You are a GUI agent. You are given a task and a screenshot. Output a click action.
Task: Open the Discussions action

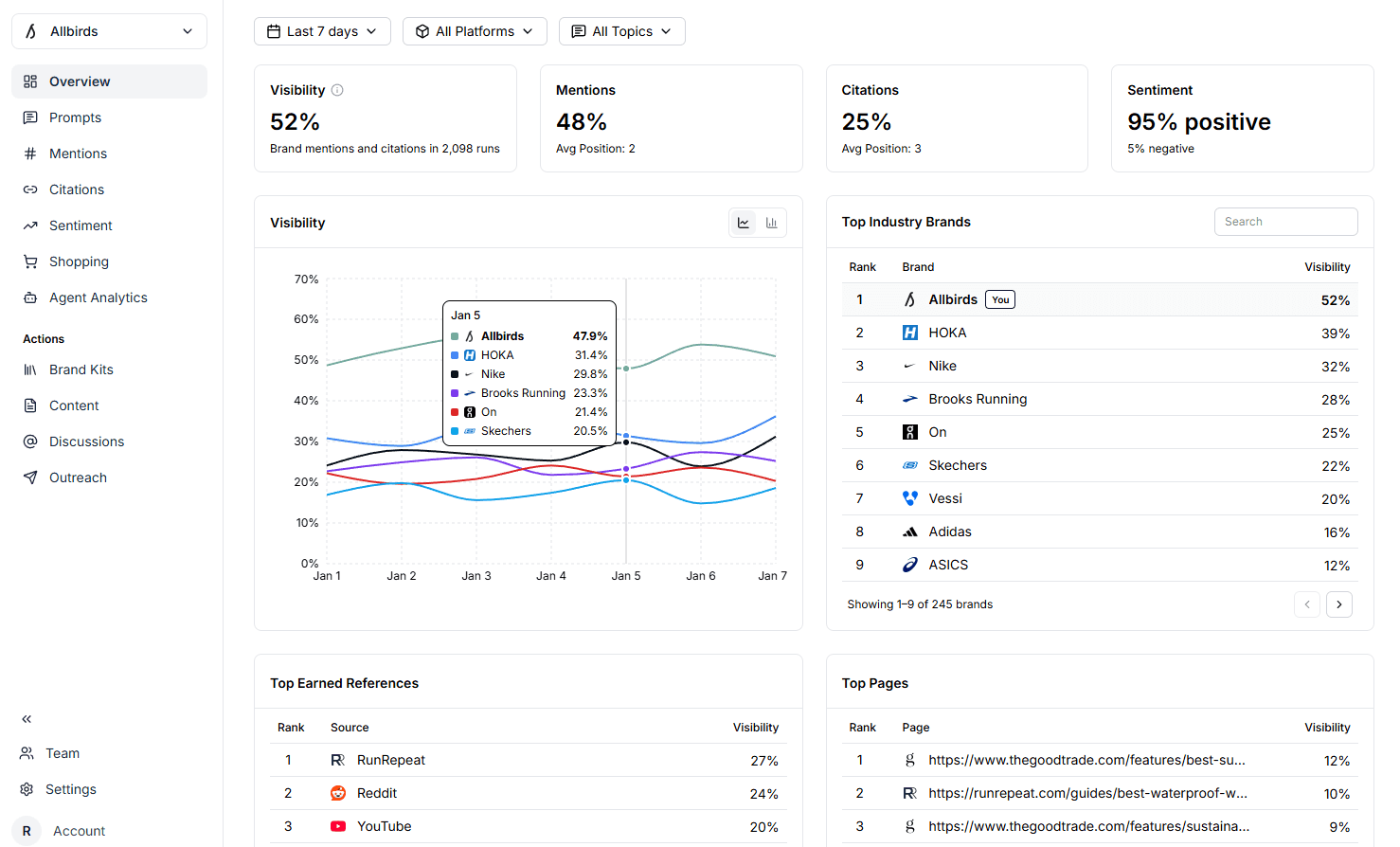[86, 441]
